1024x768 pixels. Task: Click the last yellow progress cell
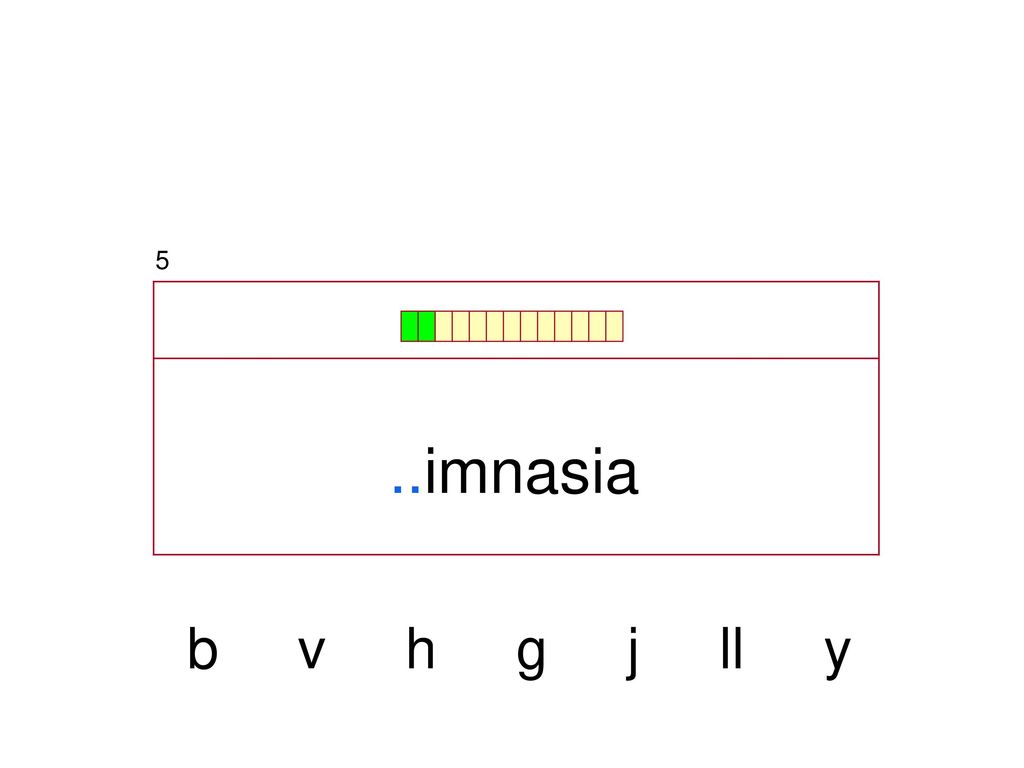point(615,327)
